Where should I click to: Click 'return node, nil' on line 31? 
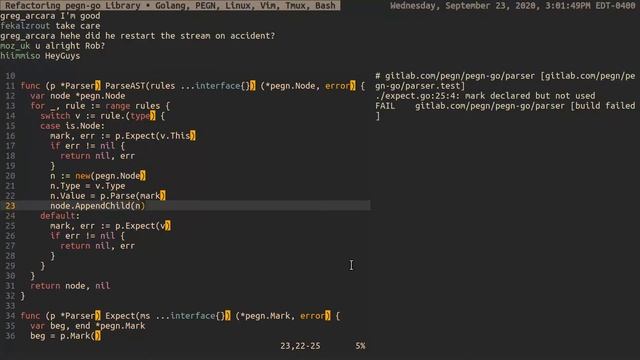point(70,286)
